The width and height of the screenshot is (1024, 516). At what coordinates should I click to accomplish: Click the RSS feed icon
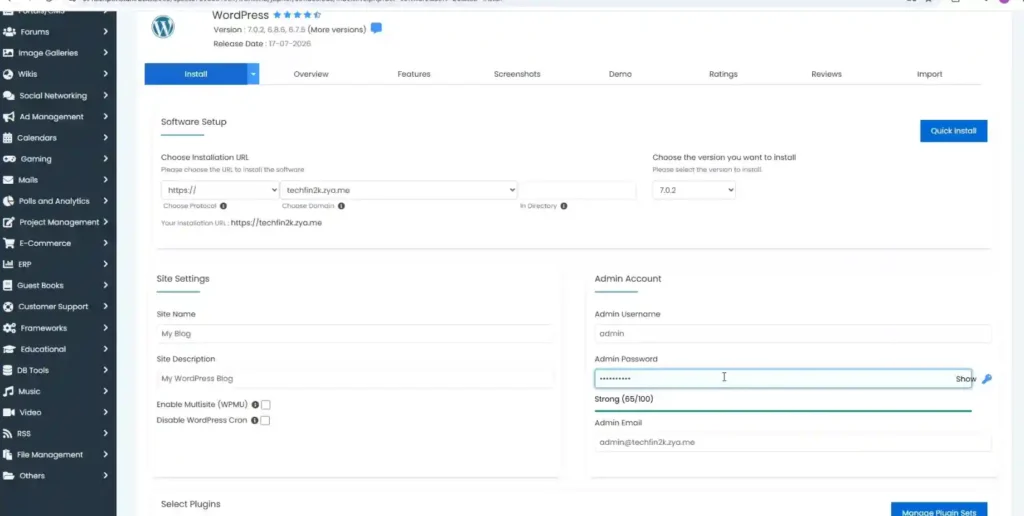tap(8, 434)
